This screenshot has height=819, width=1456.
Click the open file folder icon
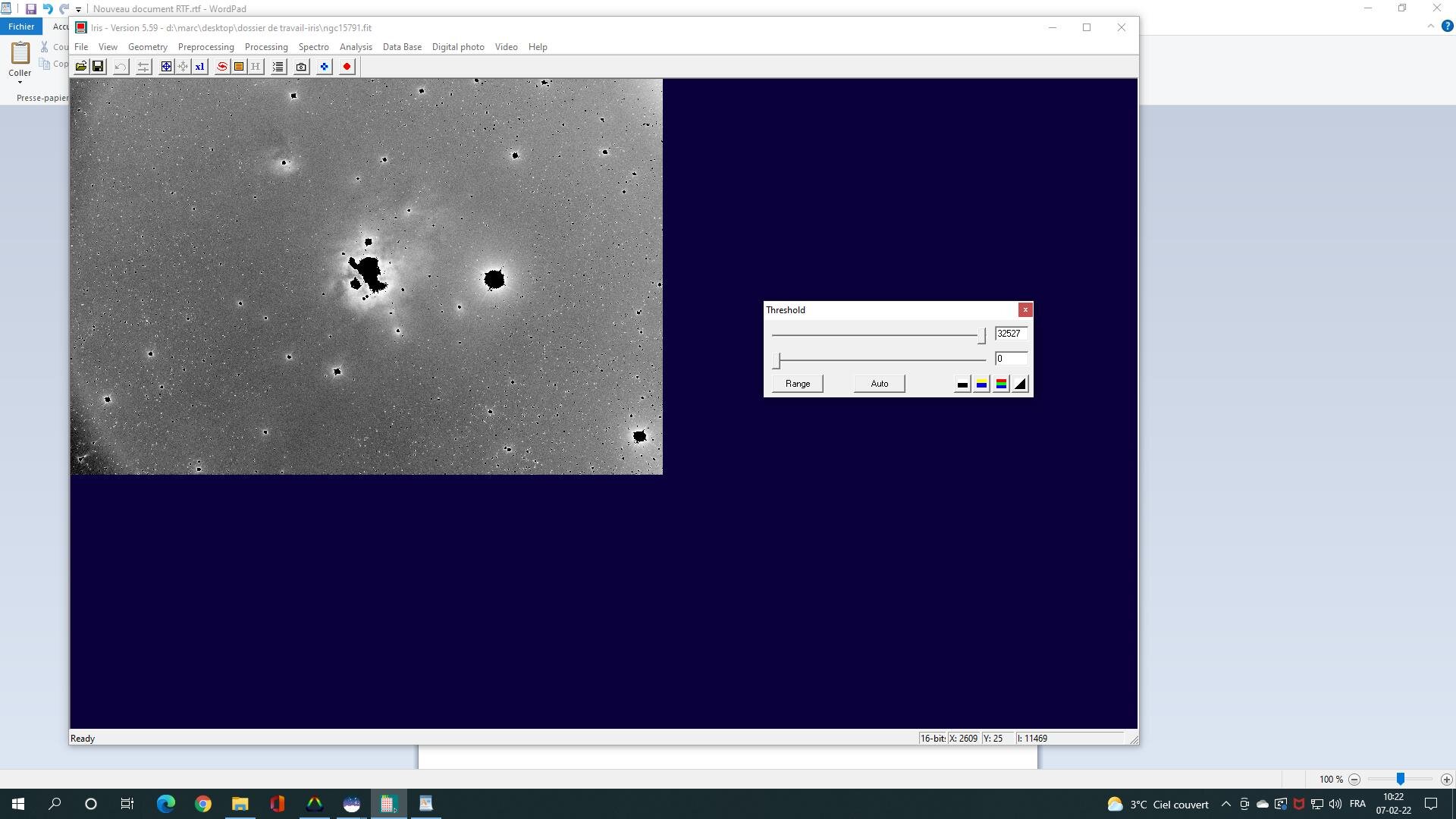pyautogui.click(x=80, y=67)
